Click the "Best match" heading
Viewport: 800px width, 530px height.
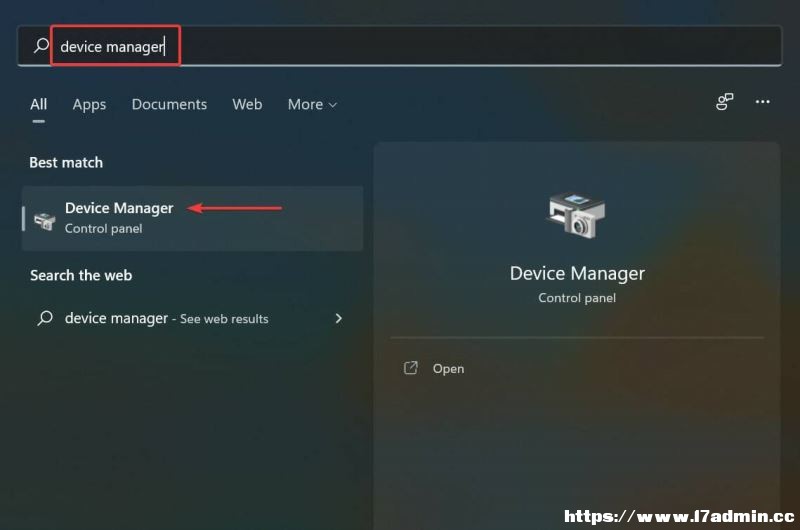pos(66,162)
